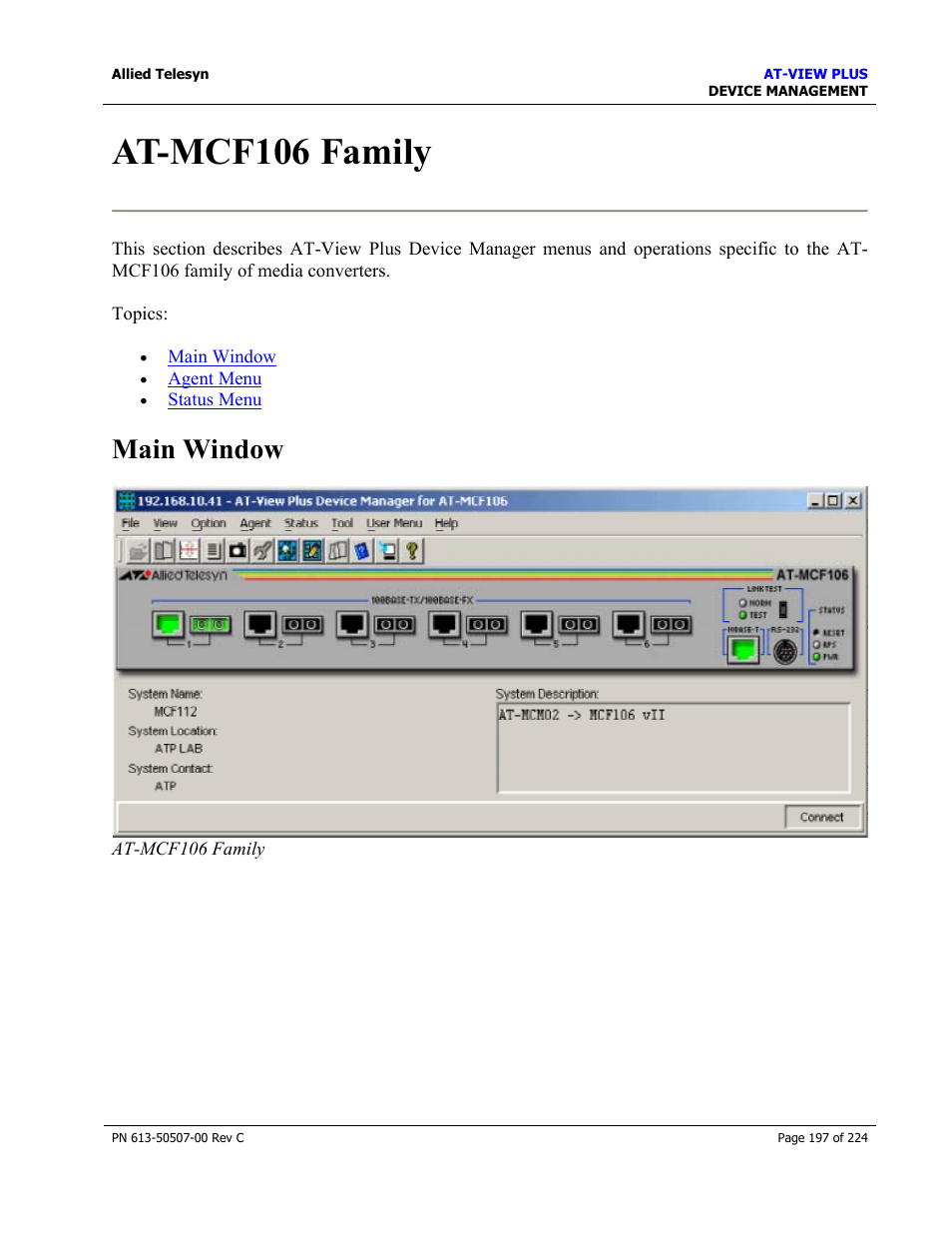Click the open book toolbar icon

click(337, 550)
